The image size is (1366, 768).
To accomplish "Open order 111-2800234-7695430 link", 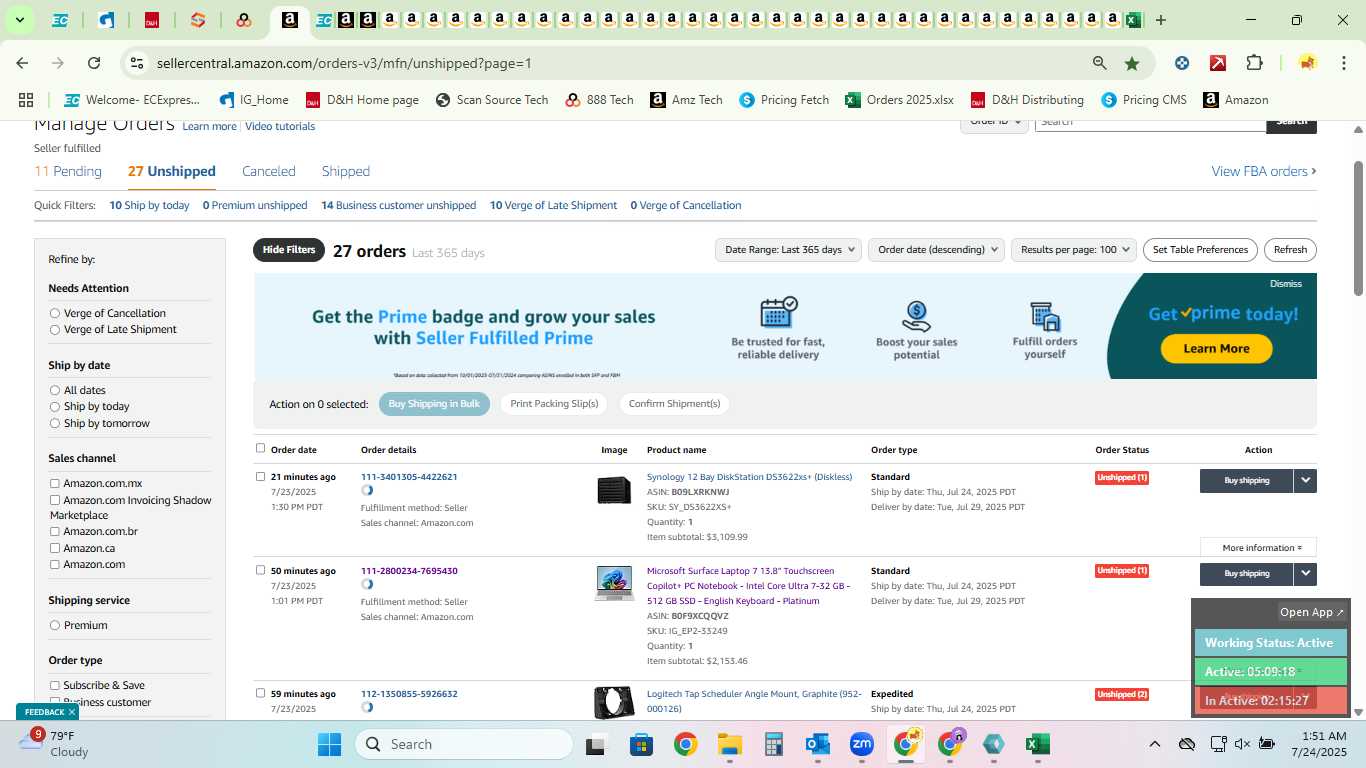I will pyautogui.click(x=409, y=571).
